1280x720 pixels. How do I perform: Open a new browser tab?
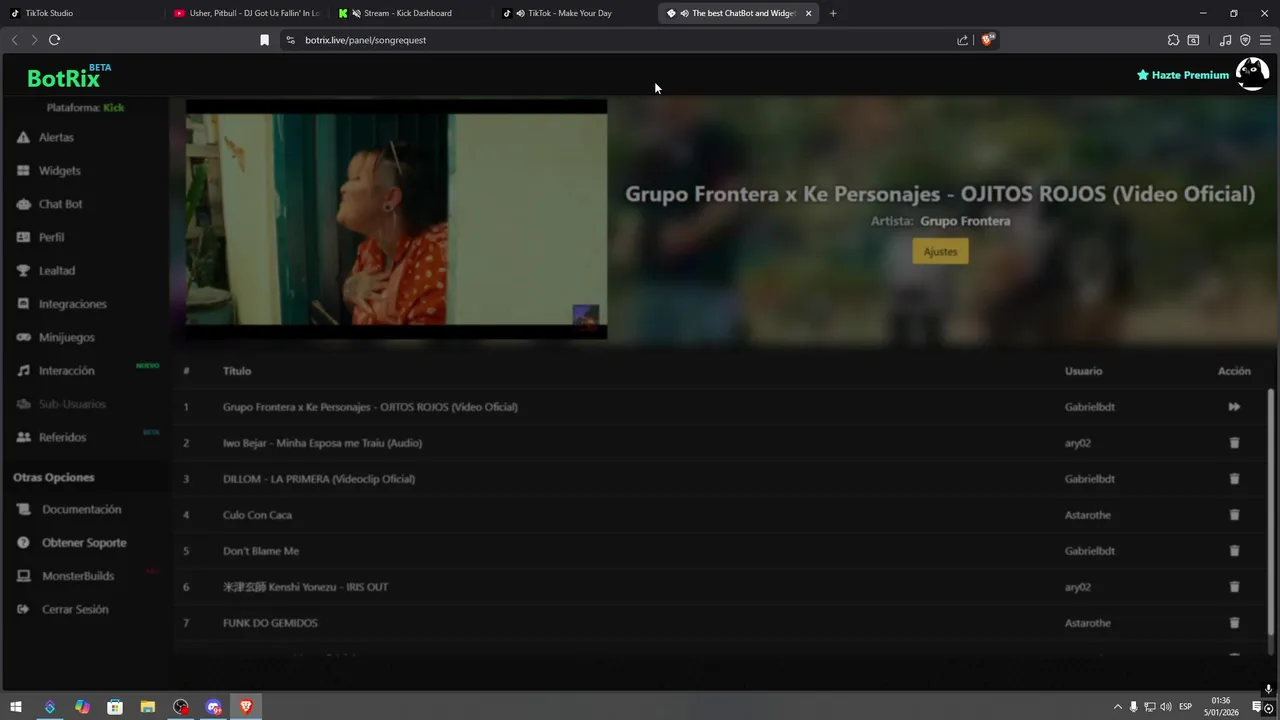pyautogui.click(x=833, y=13)
